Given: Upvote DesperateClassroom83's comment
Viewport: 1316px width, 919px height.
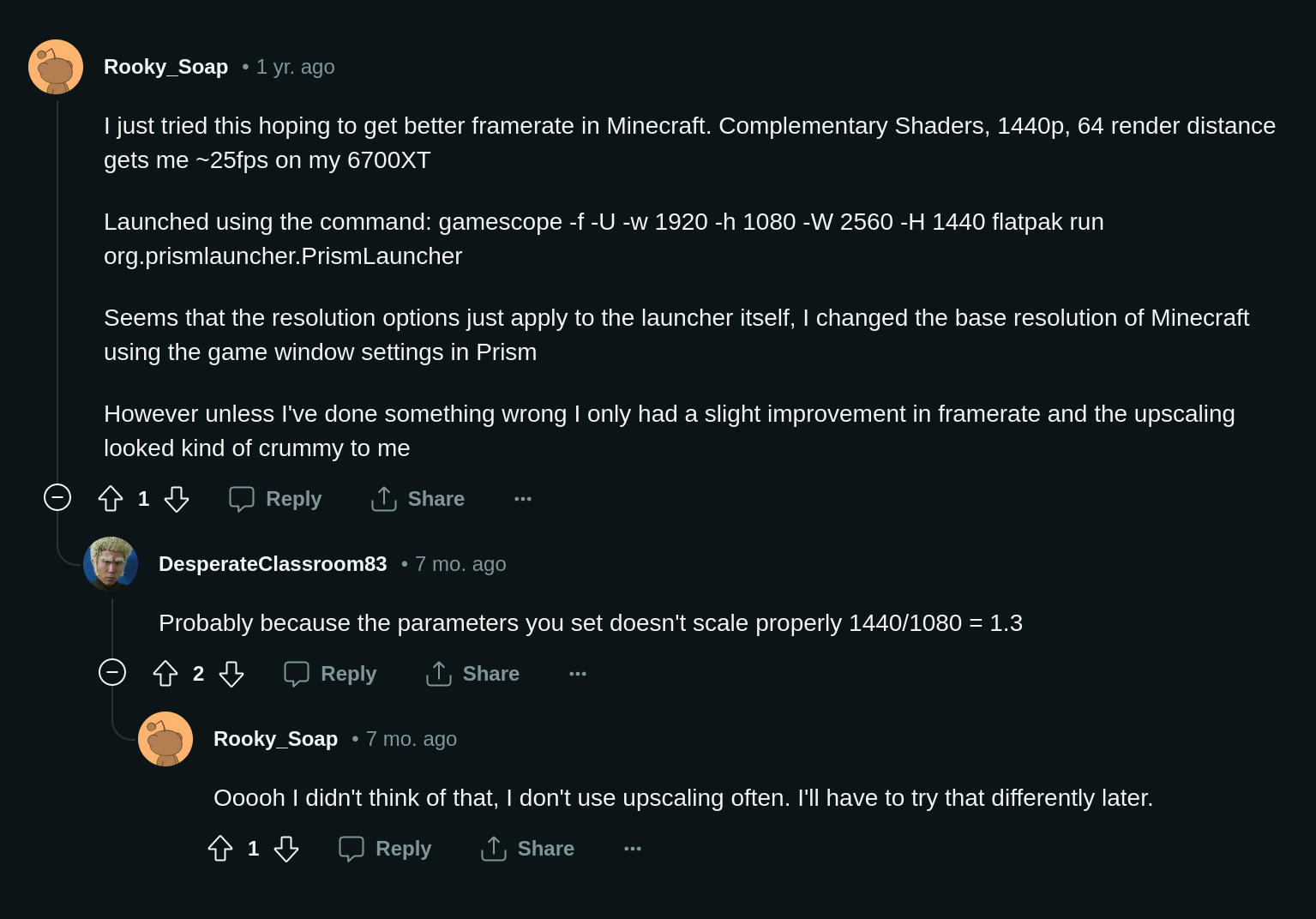Looking at the screenshot, I should click(165, 674).
